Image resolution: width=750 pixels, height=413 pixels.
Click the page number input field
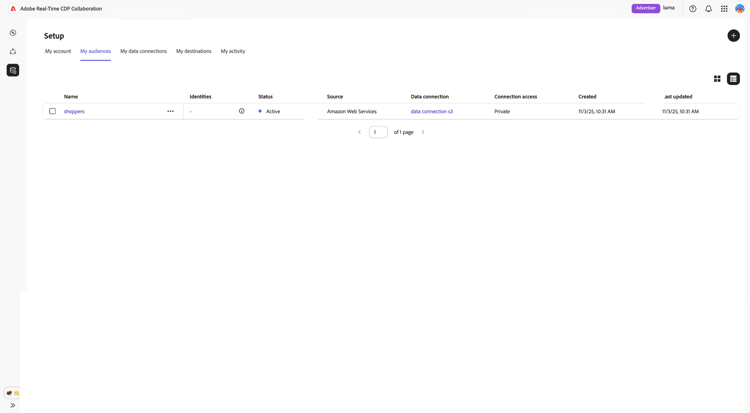(x=378, y=132)
